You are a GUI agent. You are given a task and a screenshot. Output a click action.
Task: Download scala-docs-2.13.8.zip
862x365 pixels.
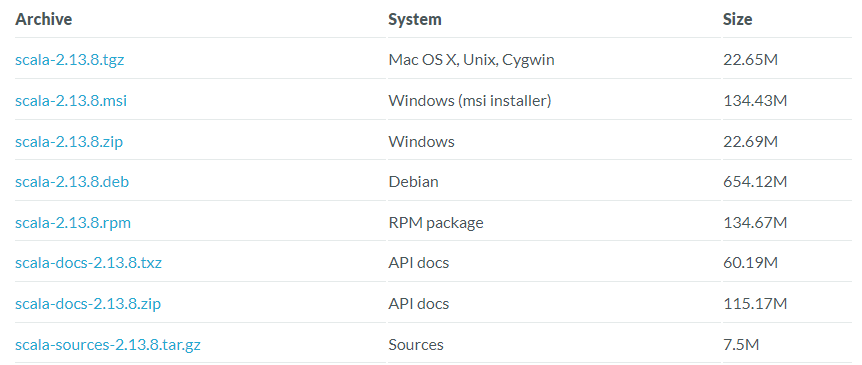pos(88,304)
